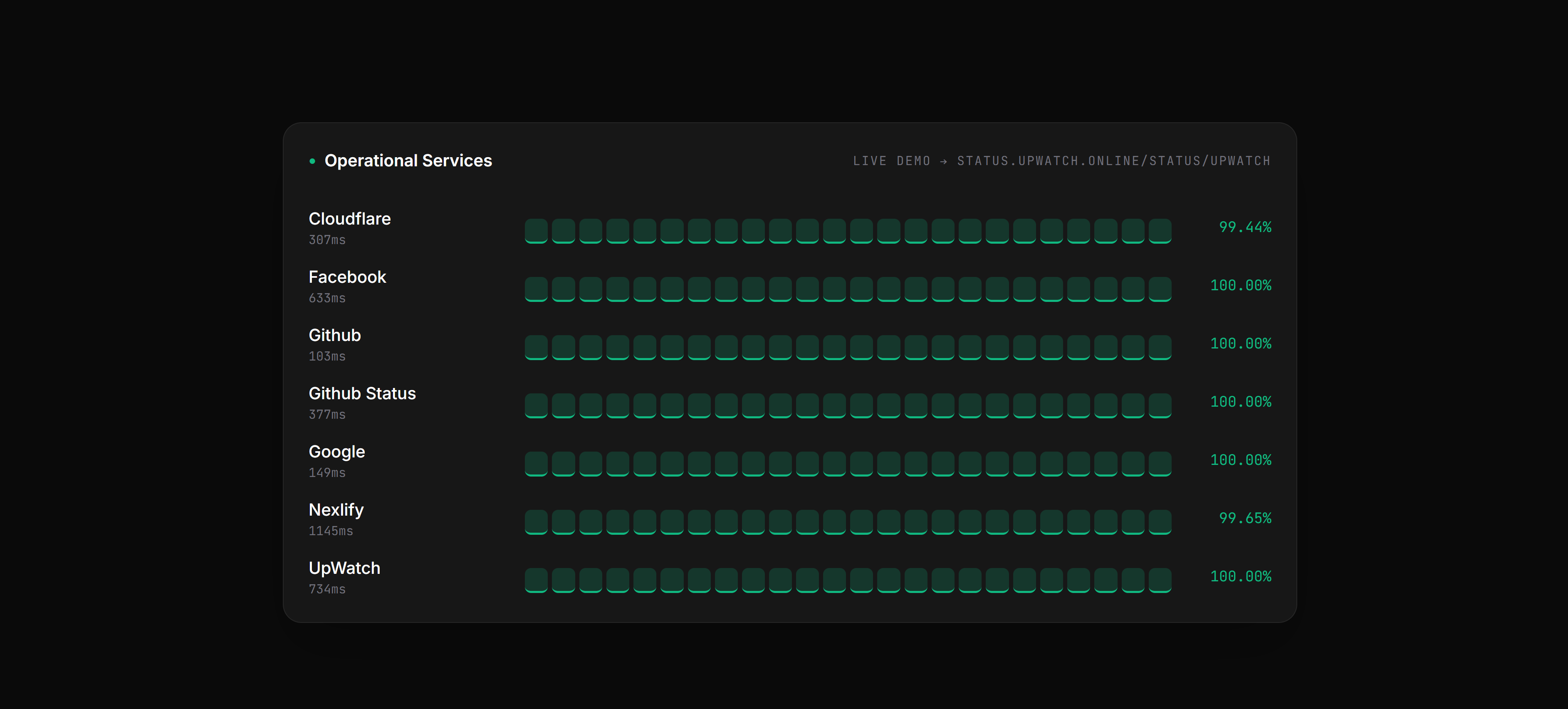Click Facebook's 633ms response time

click(327, 298)
